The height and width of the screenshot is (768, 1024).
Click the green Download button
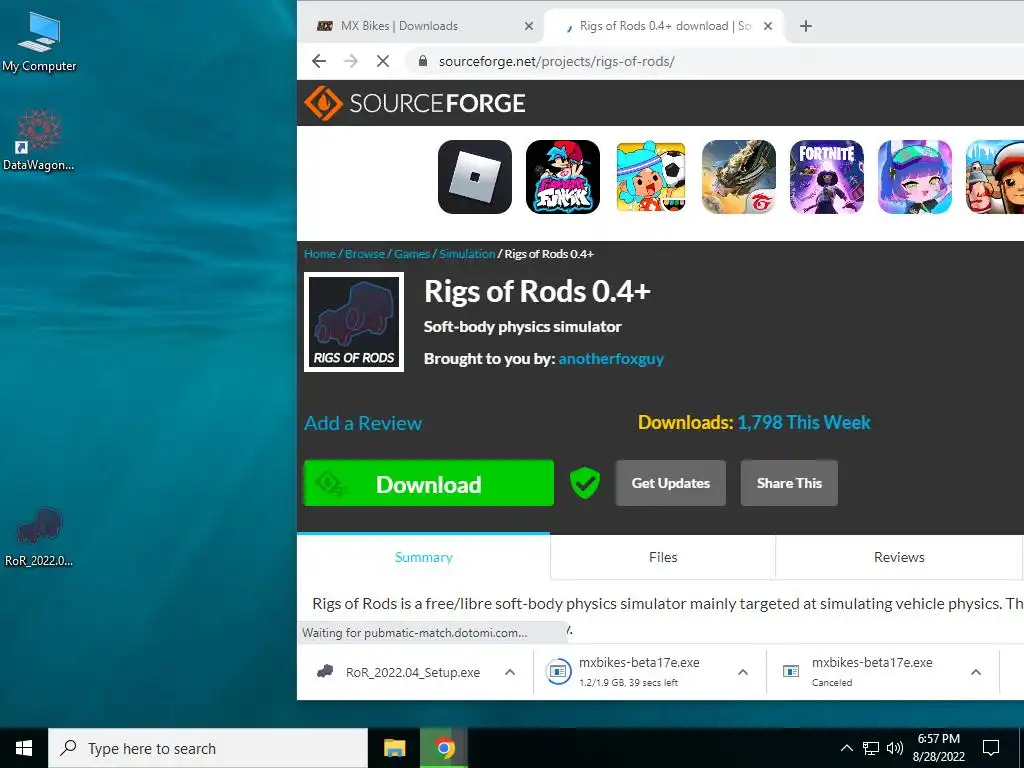[x=428, y=483]
